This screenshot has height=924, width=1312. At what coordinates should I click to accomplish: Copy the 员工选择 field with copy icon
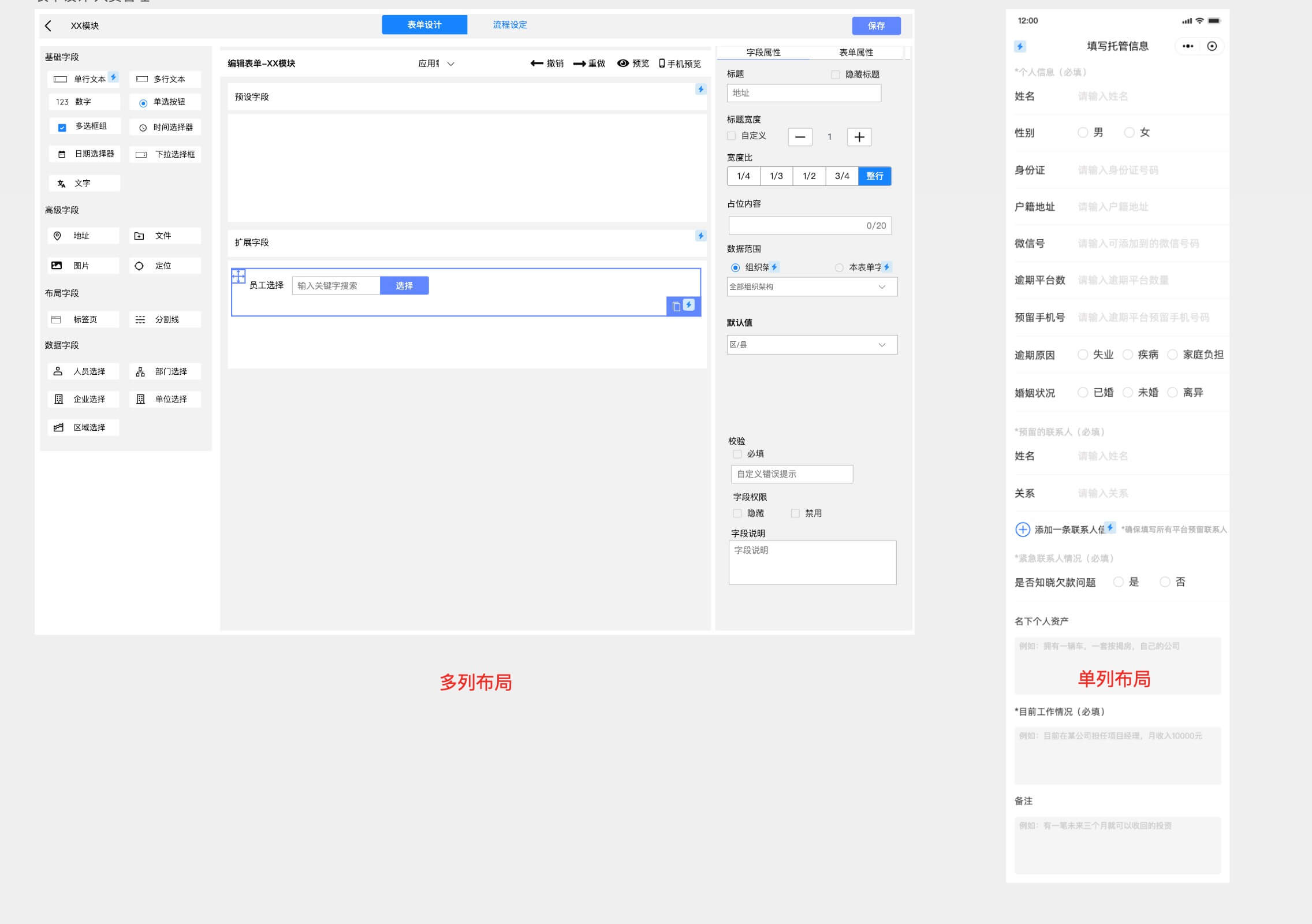point(676,307)
